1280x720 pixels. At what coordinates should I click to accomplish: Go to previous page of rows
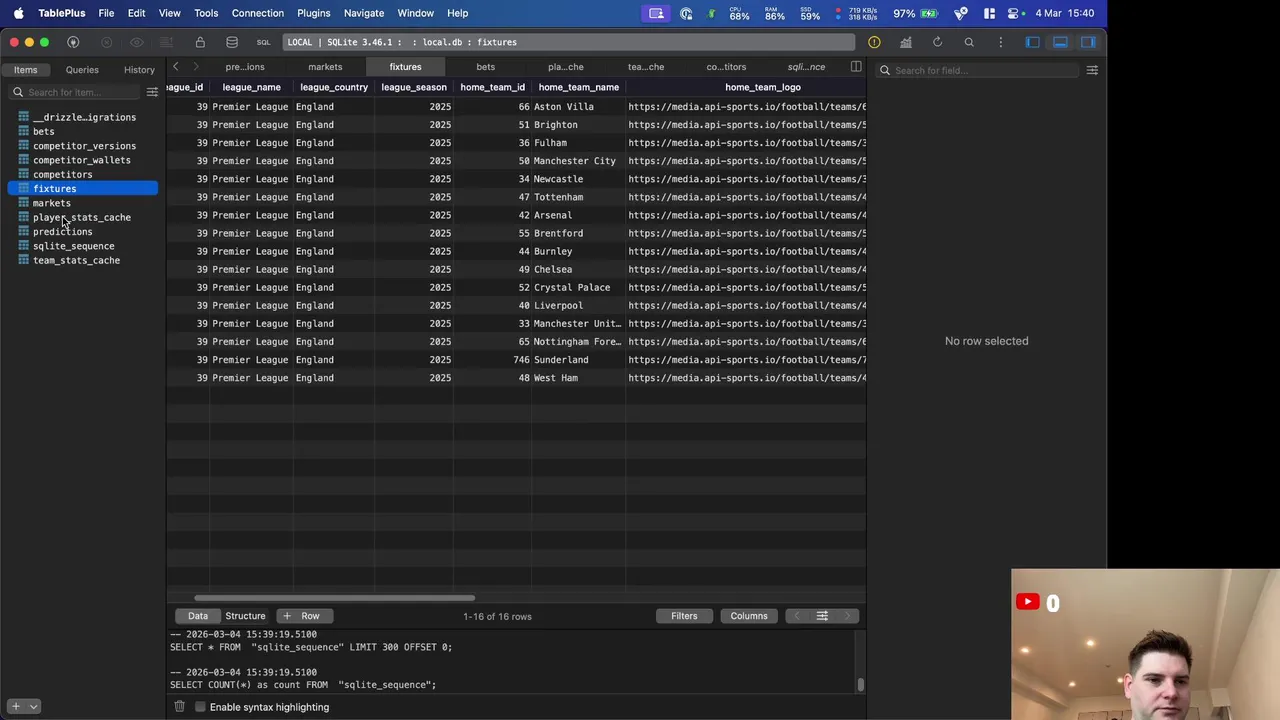click(797, 616)
